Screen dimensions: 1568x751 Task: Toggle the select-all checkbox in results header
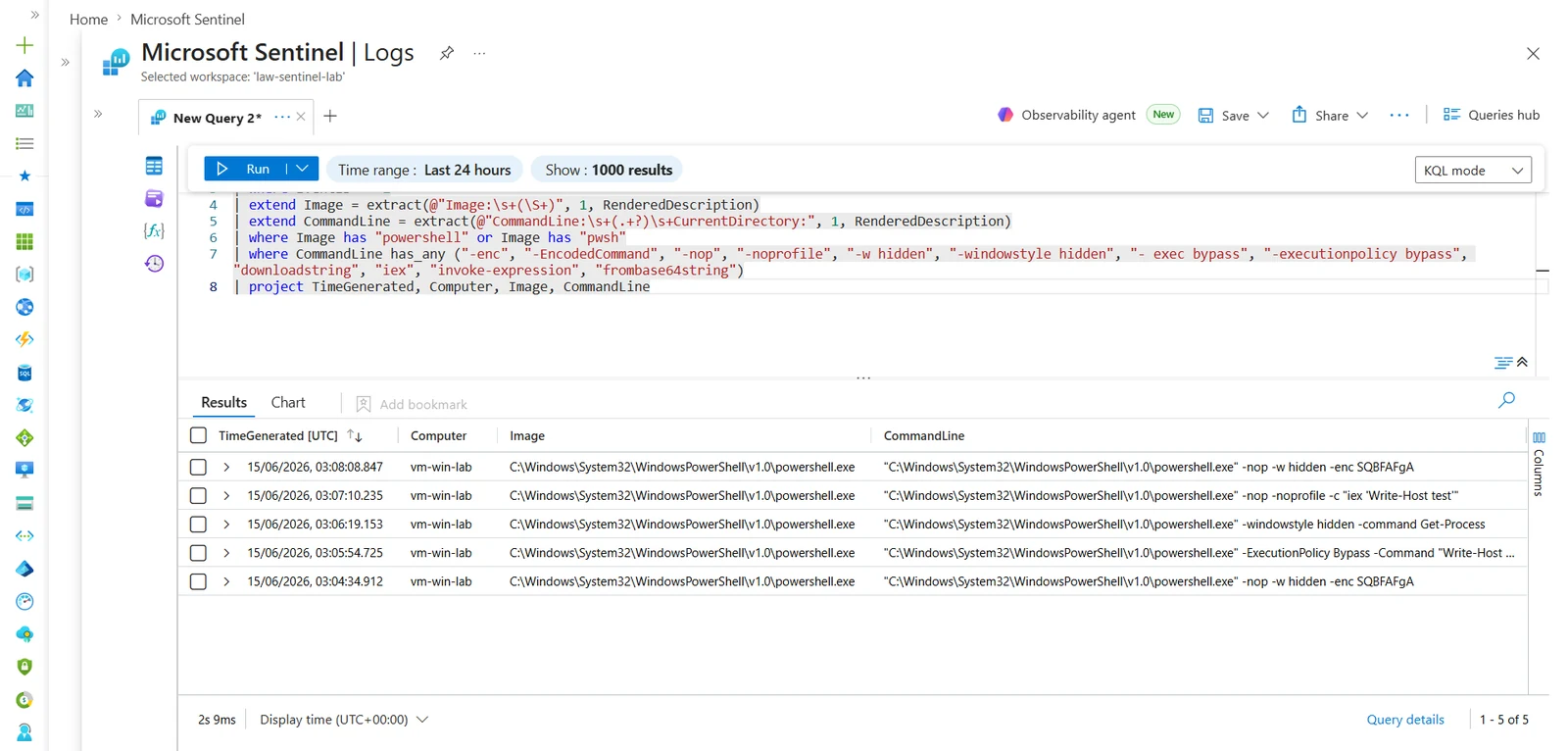pos(198,435)
